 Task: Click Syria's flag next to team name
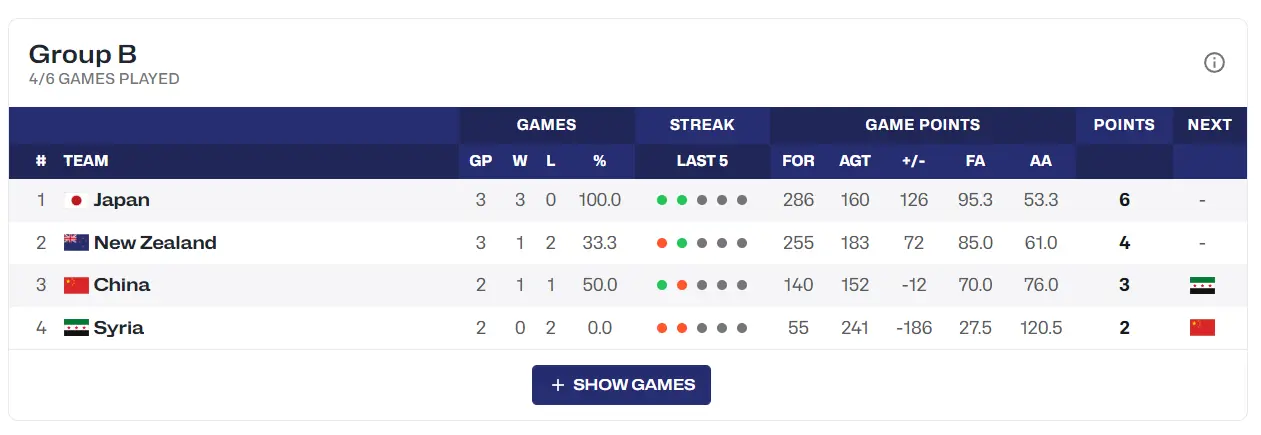pos(76,327)
